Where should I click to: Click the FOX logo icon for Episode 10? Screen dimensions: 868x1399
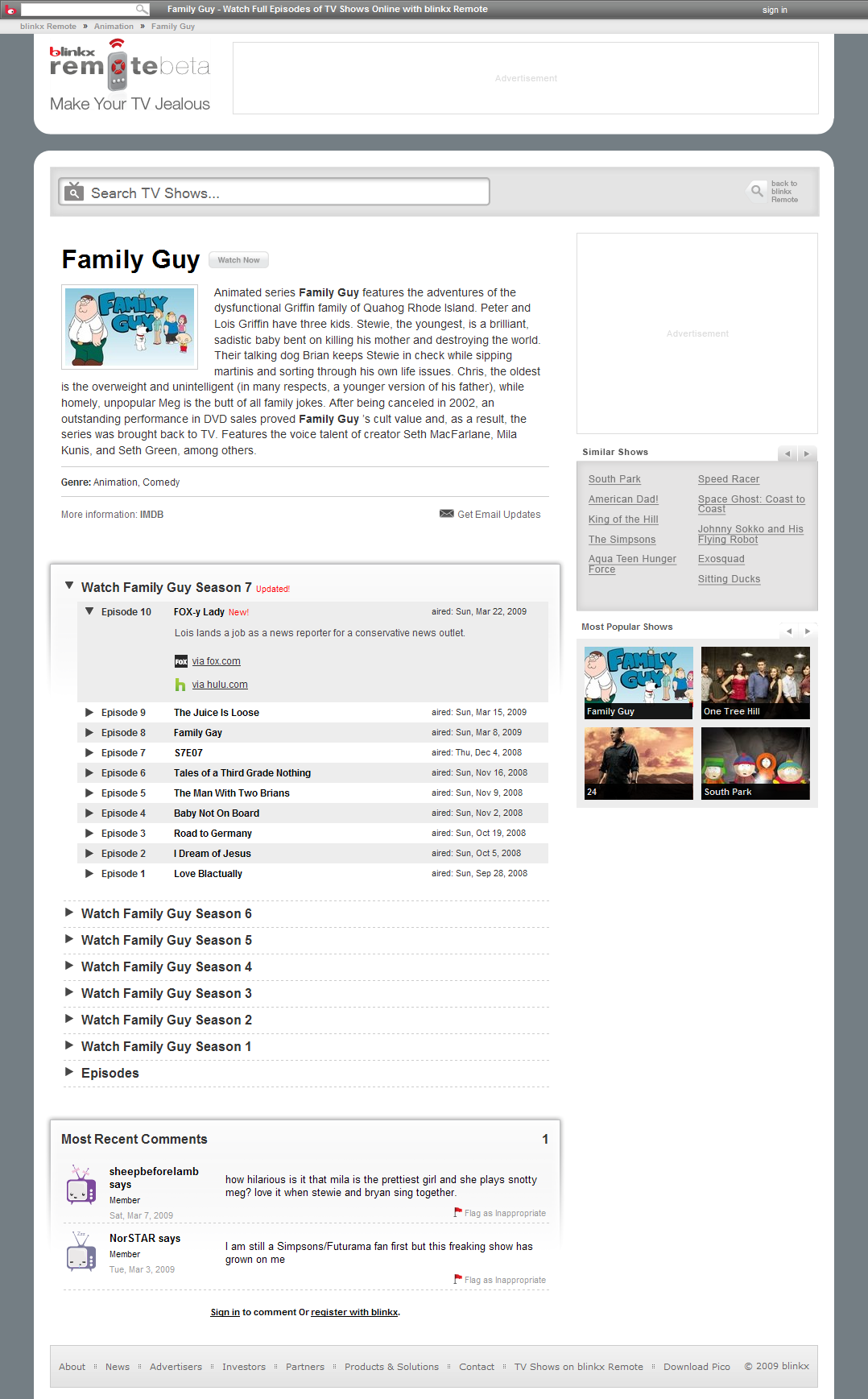click(x=181, y=661)
